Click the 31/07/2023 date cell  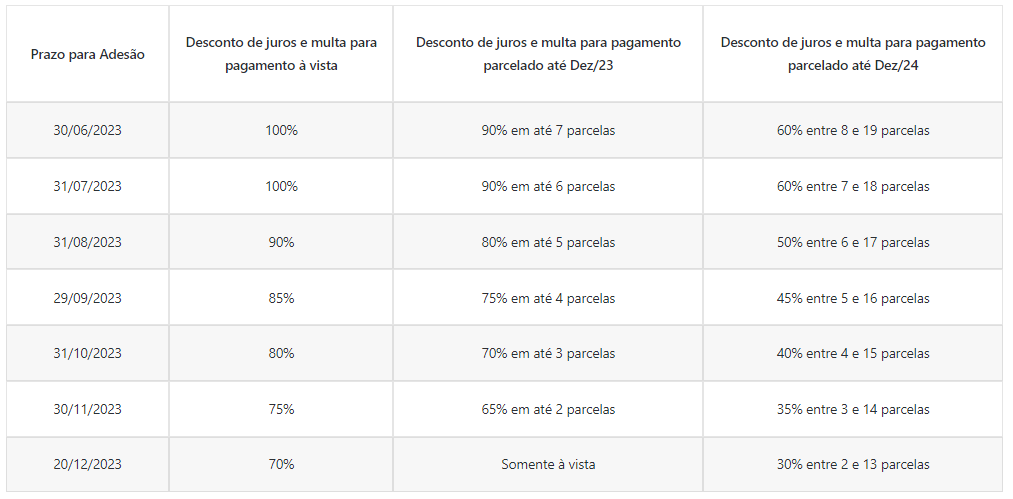tap(88, 186)
